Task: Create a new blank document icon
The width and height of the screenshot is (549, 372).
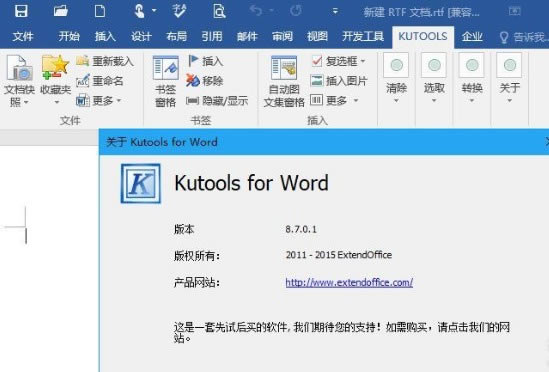Action: coord(100,11)
